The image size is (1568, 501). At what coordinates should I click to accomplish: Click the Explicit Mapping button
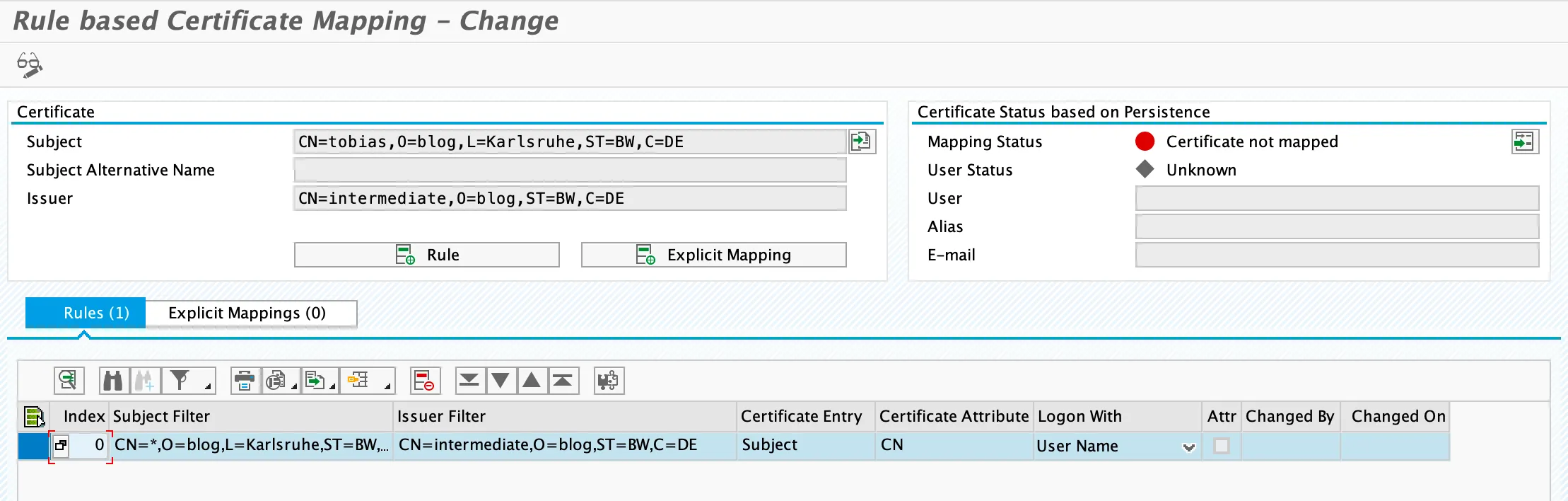713,255
